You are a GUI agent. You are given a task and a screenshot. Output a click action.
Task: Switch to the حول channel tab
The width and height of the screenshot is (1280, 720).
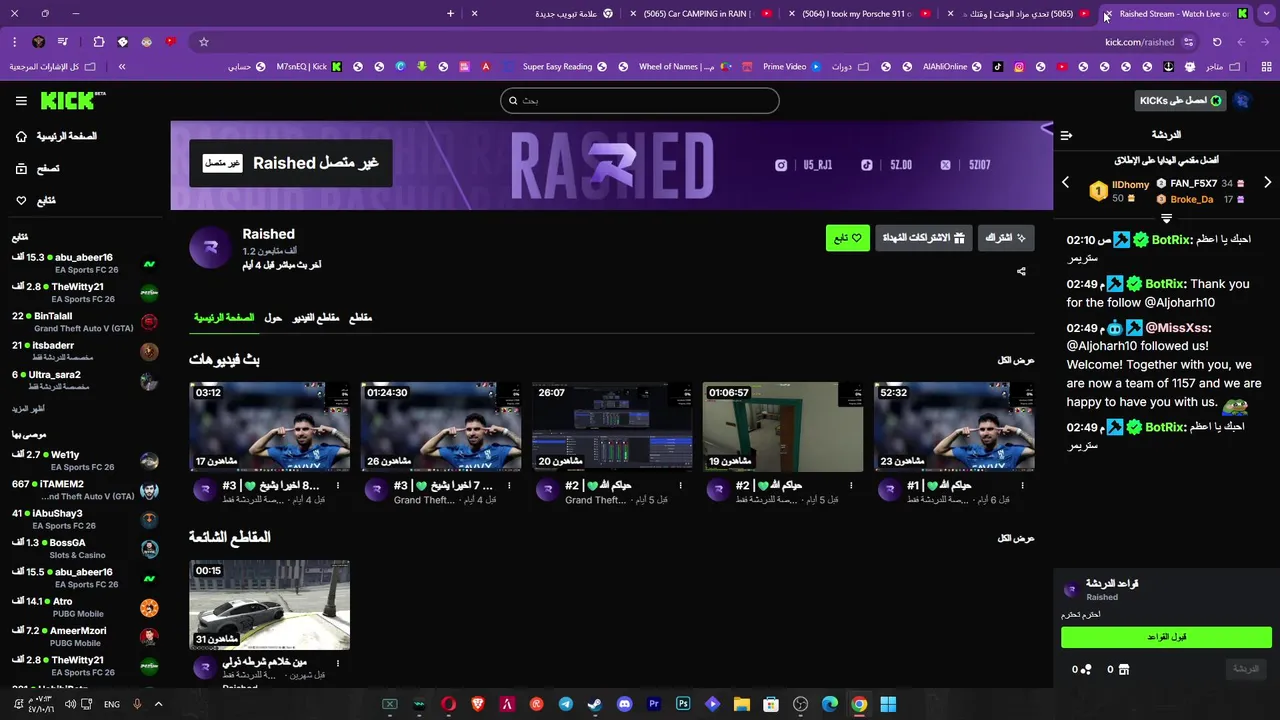(x=273, y=318)
